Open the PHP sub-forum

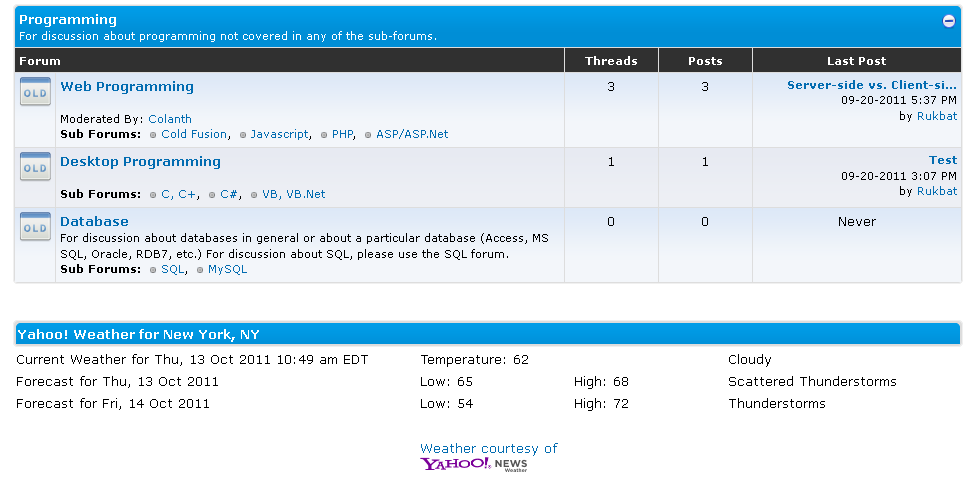tap(343, 134)
